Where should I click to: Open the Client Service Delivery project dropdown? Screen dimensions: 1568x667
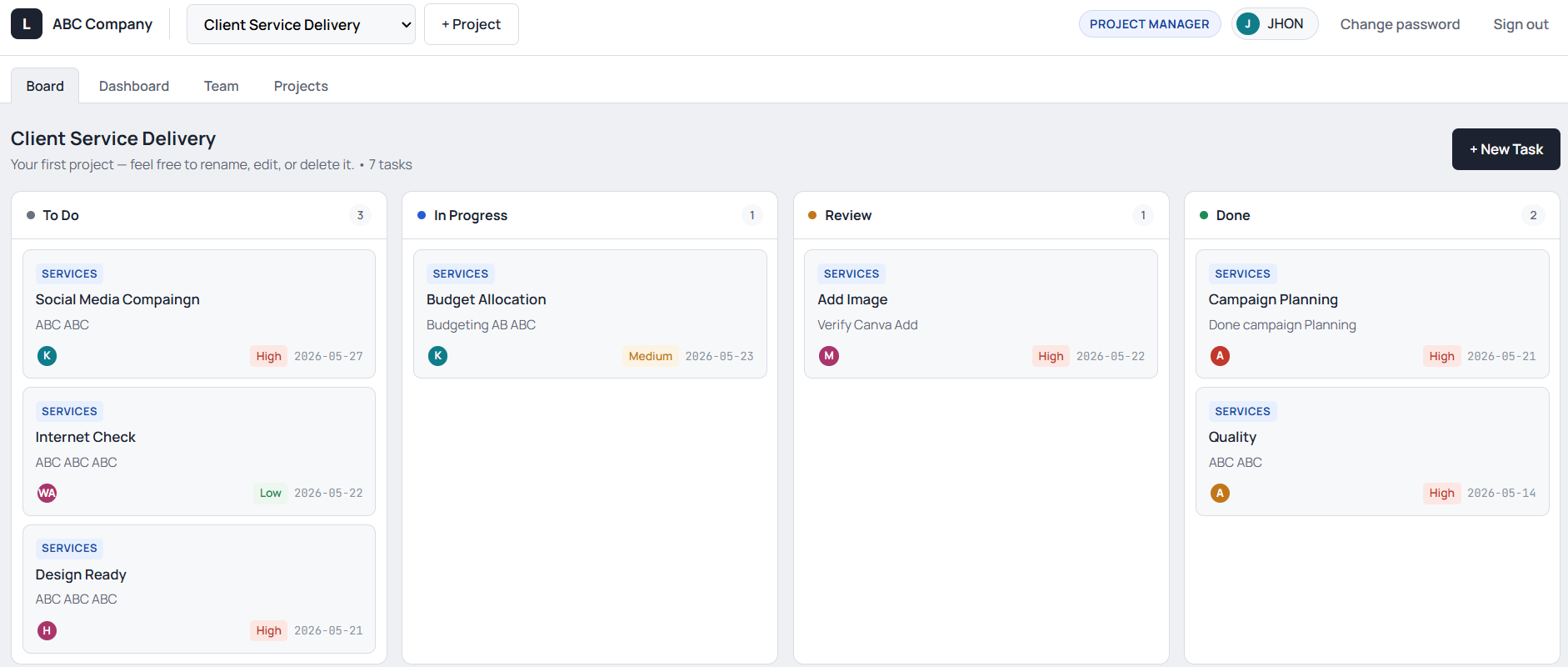click(x=301, y=24)
